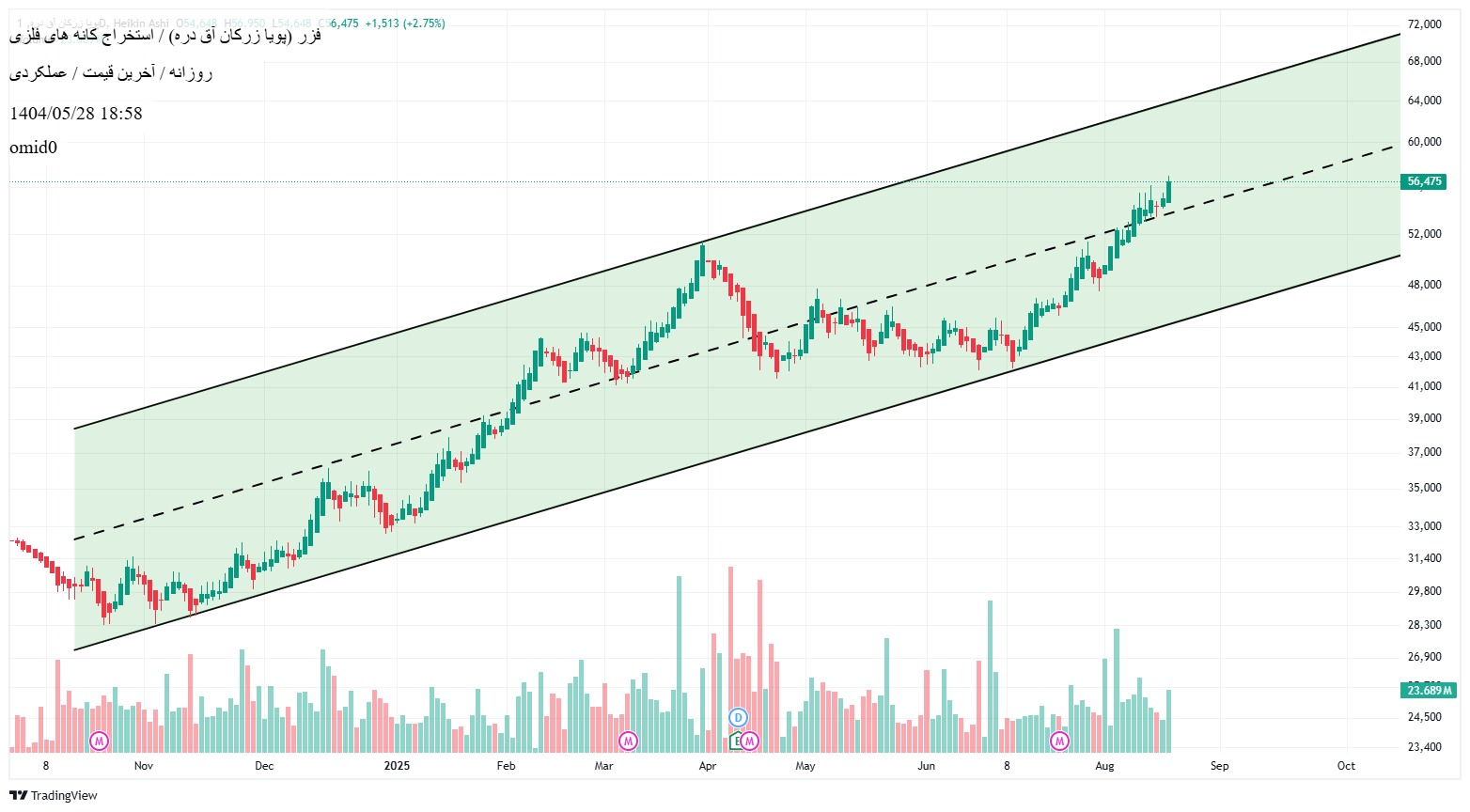Click the 72,000 price axis label
The height and width of the screenshot is (812, 1470).
click(x=1424, y=23)
